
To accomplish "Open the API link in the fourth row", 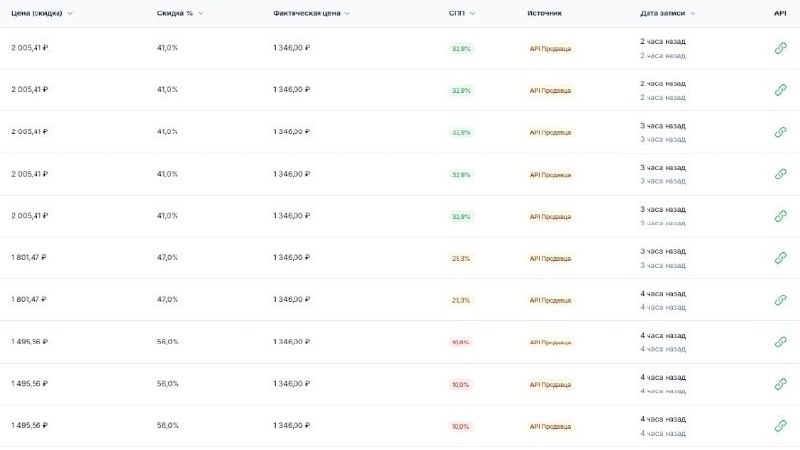I will 780,174.
